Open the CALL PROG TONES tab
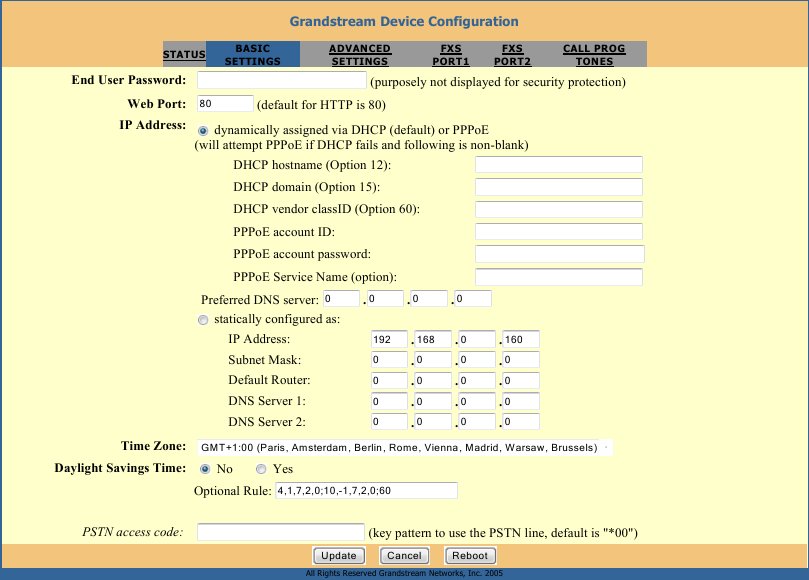Viewport: 809px width, 580px height. tap(594, 54)
